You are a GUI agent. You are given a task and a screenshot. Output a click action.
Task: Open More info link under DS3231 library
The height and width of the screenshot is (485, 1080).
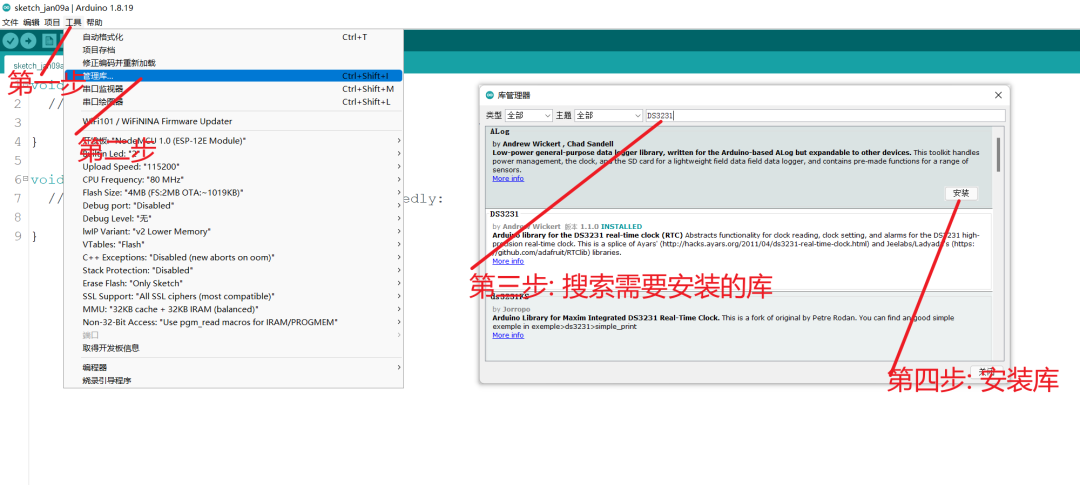point(507,261)
